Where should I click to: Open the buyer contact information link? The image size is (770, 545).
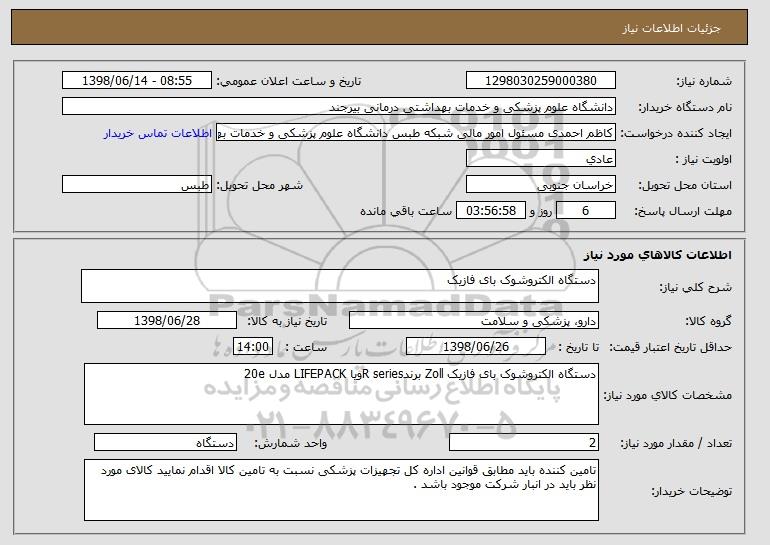click(x=158, y=134)
